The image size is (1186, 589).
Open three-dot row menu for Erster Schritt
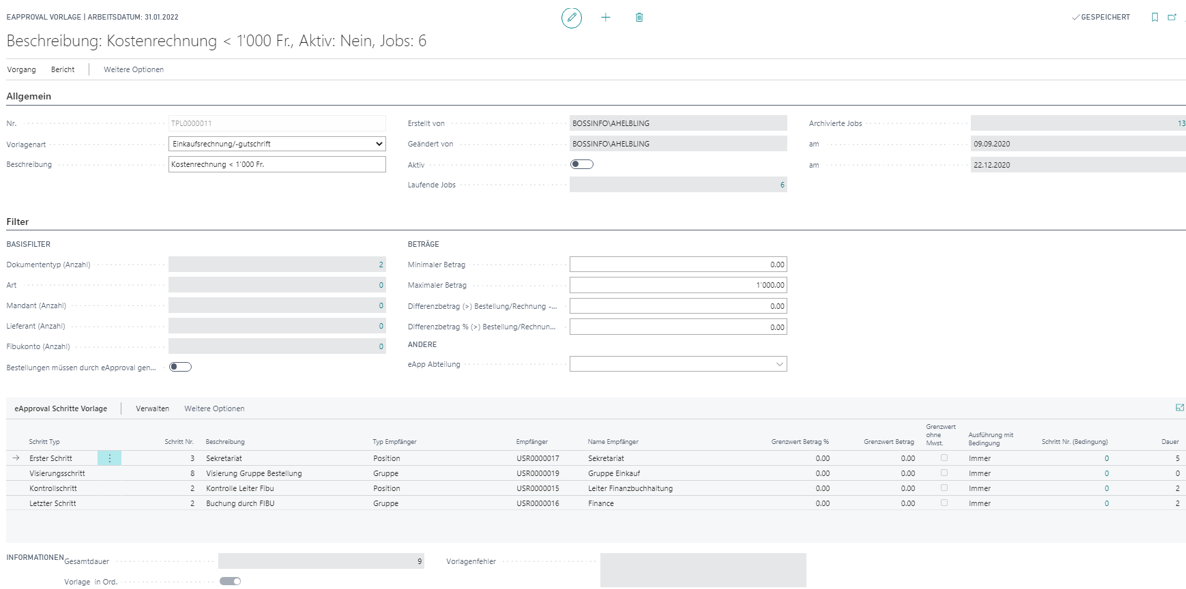[x=110, y=458]
